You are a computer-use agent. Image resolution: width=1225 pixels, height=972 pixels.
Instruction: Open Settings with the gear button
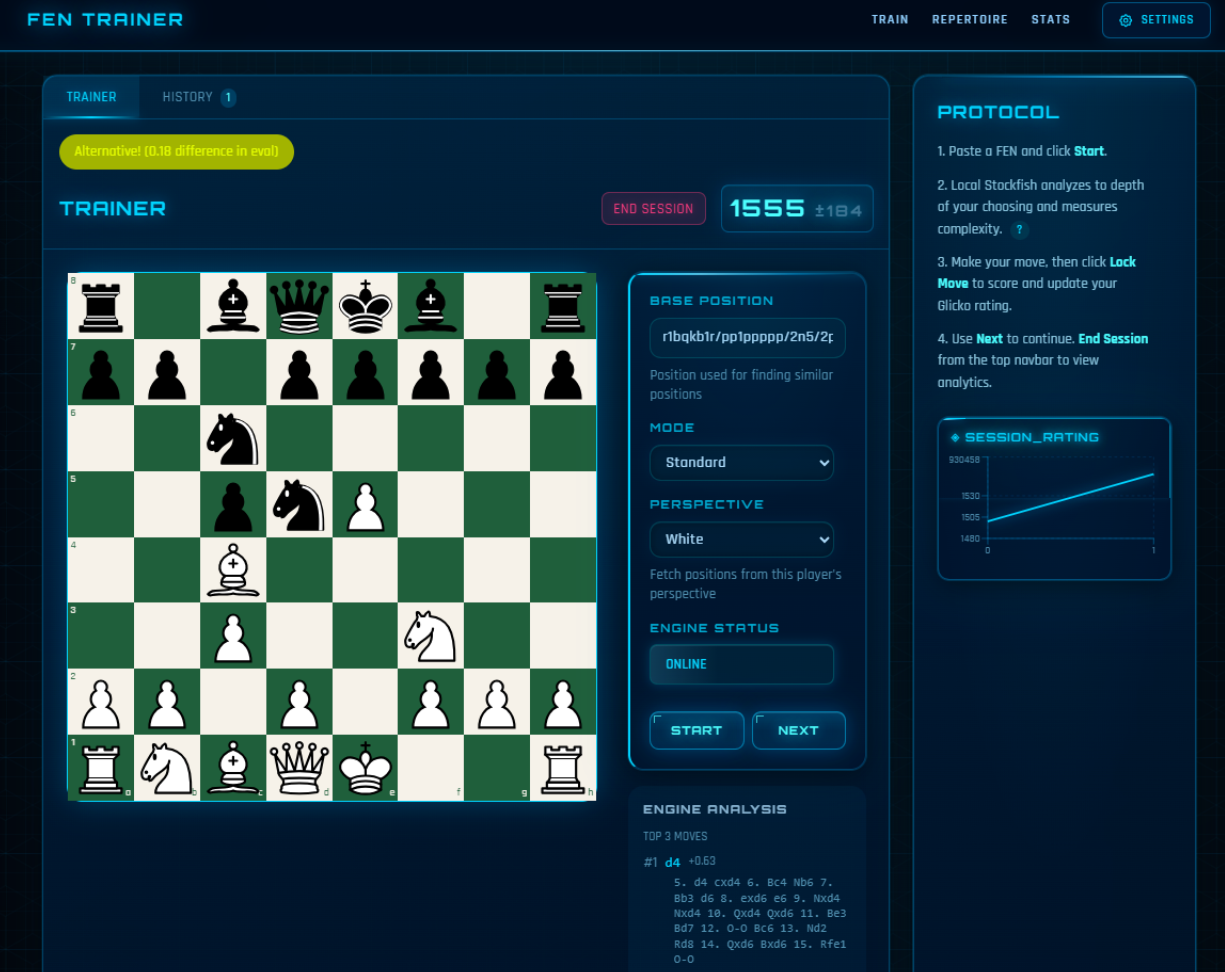click(1155, 20)
